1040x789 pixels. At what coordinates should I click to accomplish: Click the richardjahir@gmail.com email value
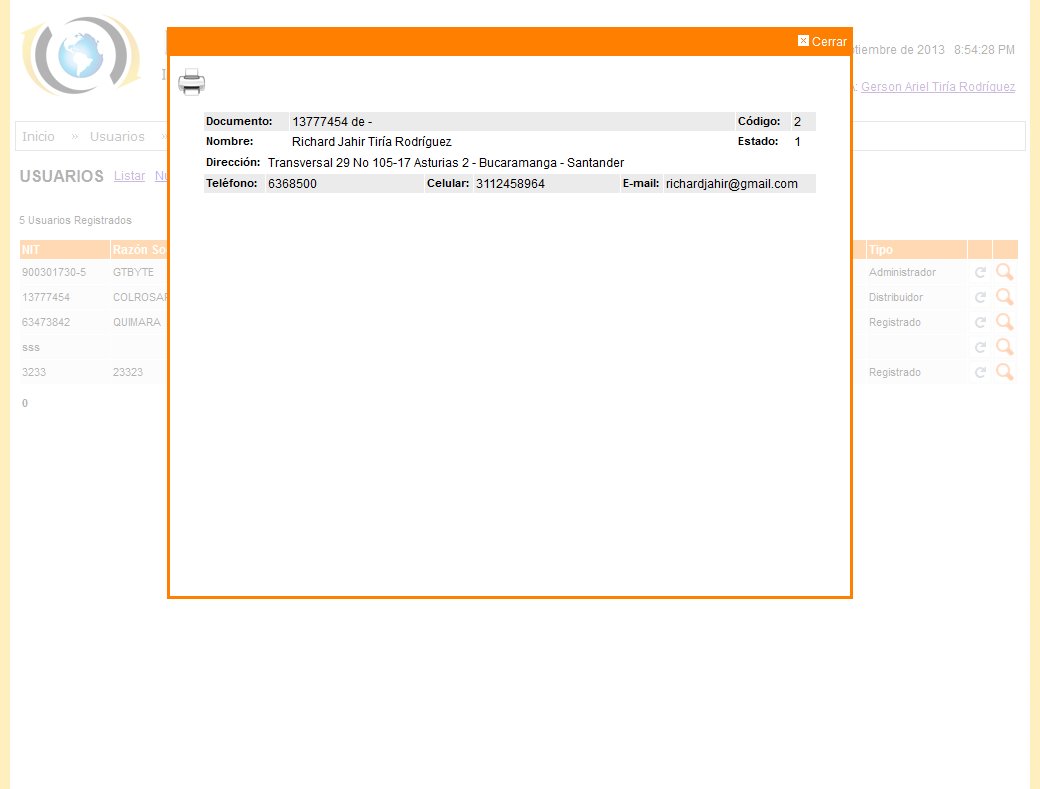[x=731, y=184]
